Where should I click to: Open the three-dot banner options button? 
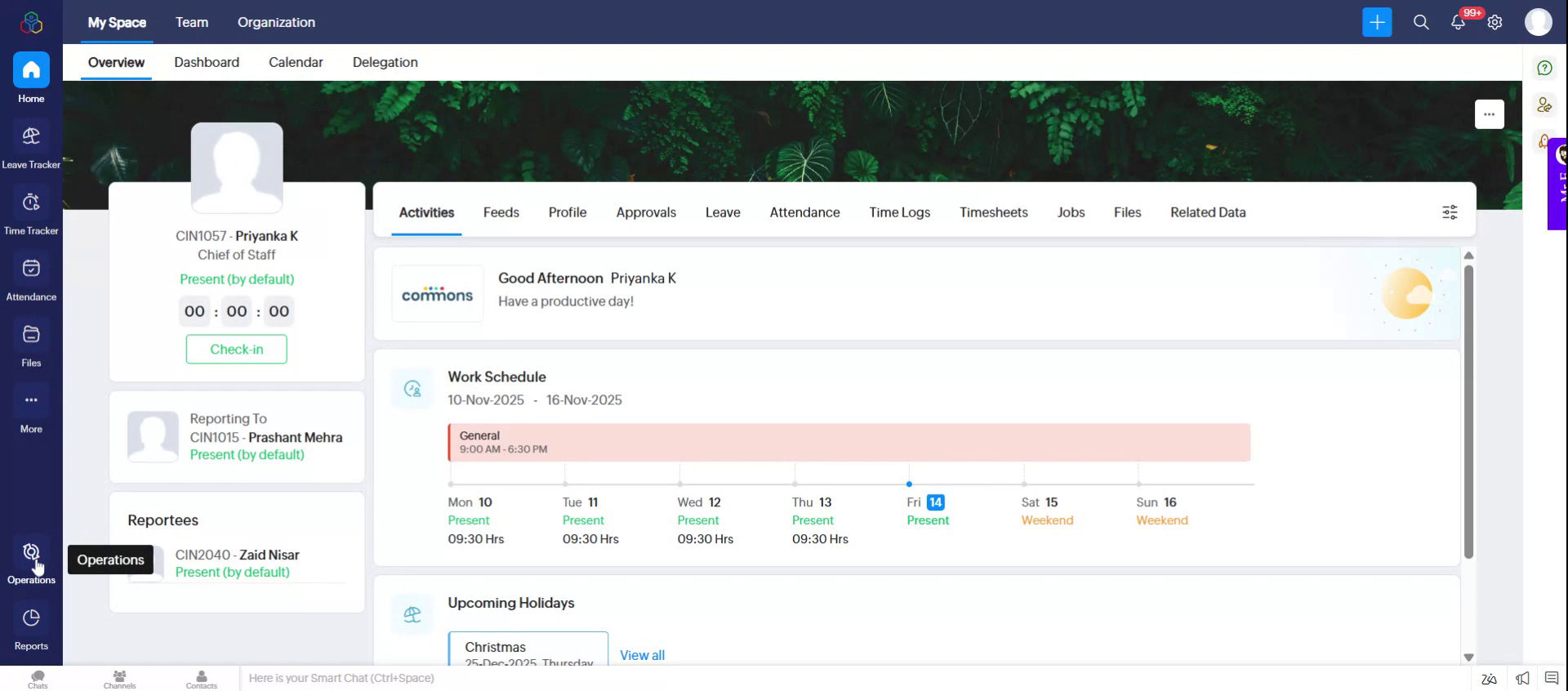coord(1490,114)
